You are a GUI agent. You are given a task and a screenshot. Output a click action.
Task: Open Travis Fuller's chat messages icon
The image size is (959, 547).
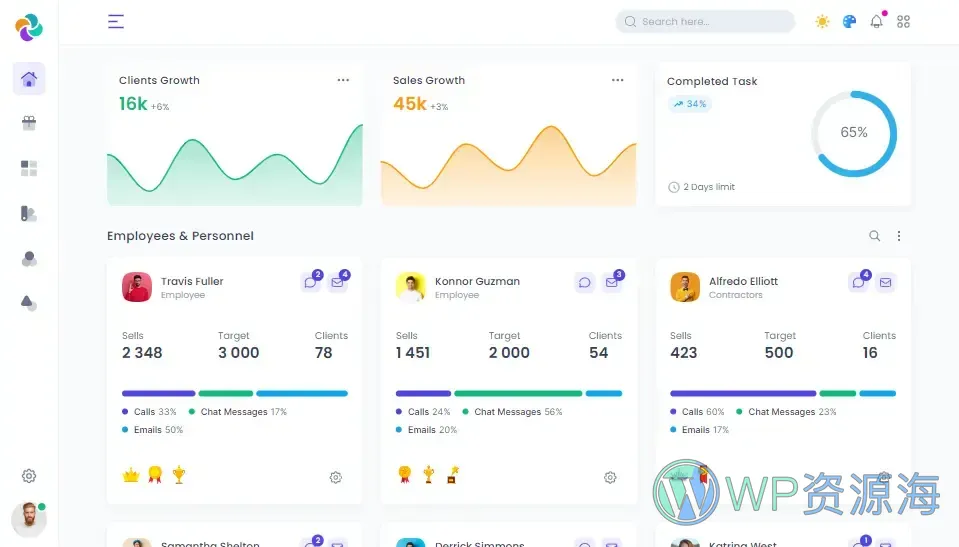click(x=311, y=283)
